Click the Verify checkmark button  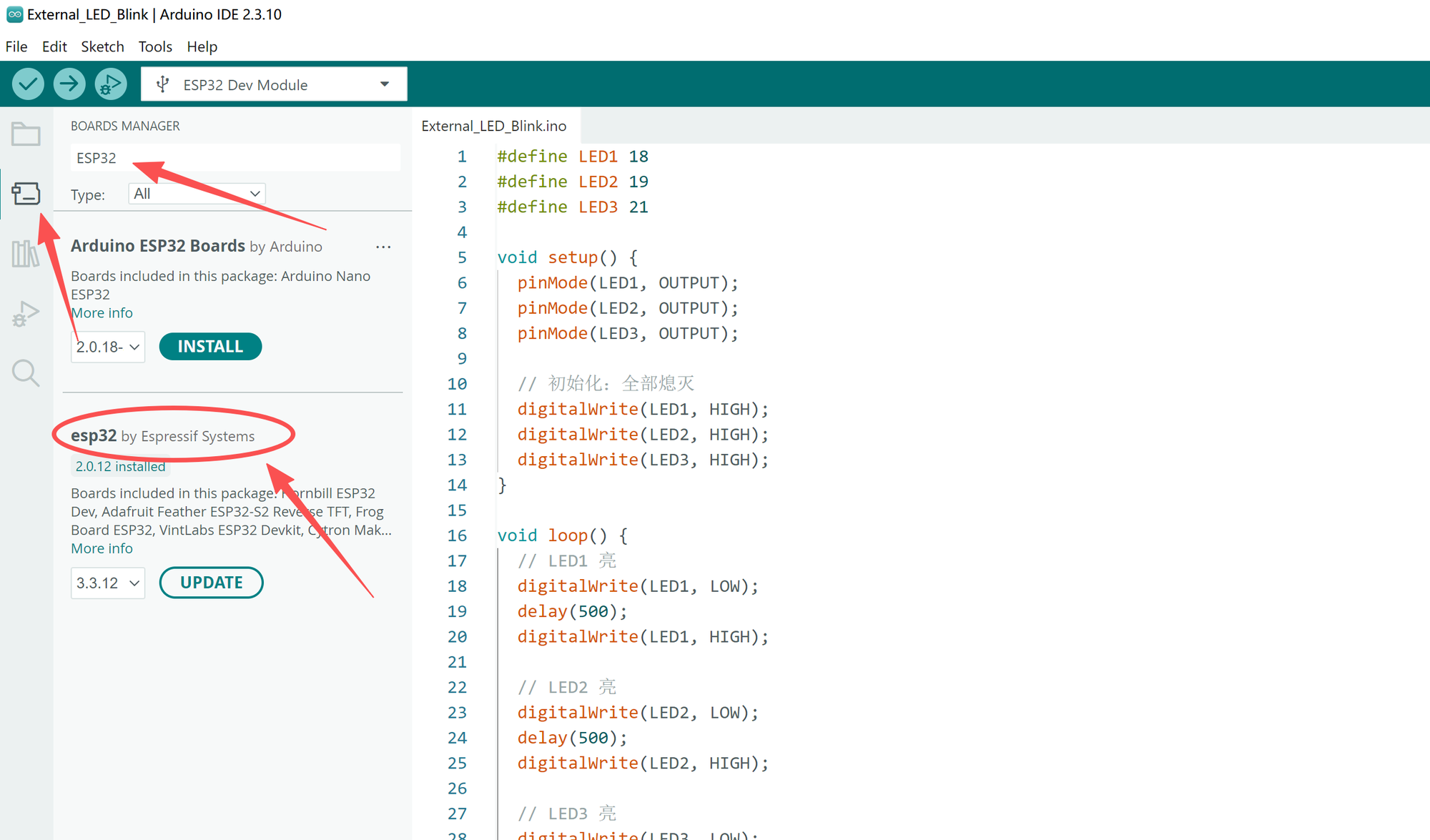(28, 84)
